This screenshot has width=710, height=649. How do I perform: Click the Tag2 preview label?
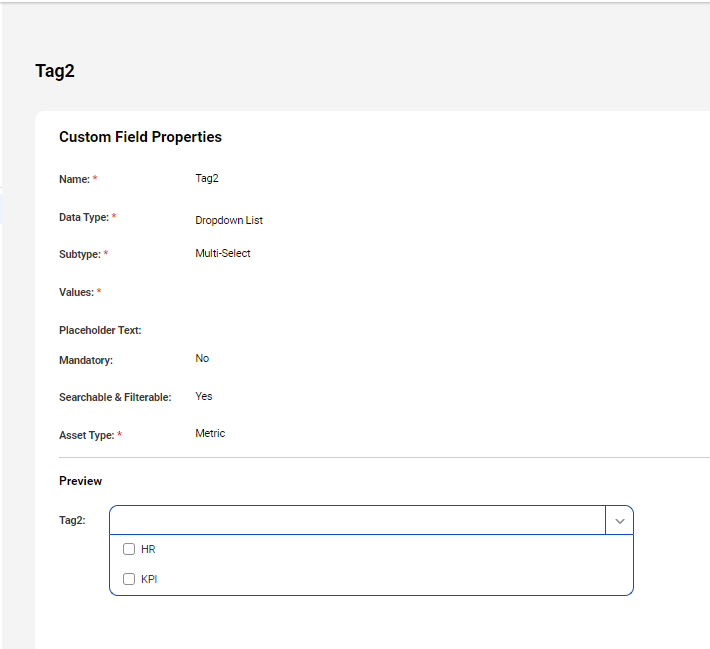pyautogui.click(x=72, y=520)
